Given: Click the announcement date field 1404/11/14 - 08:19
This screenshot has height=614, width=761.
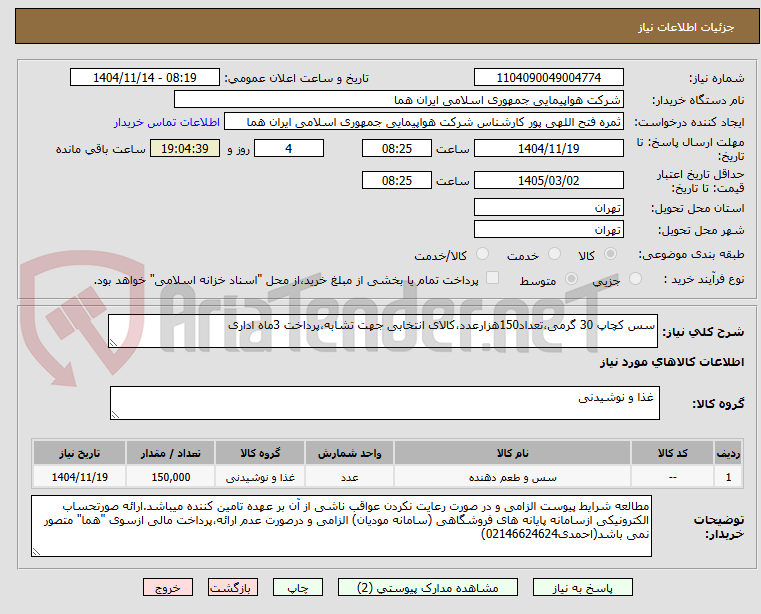Looking at the screenshot, I should click(145, 78).
